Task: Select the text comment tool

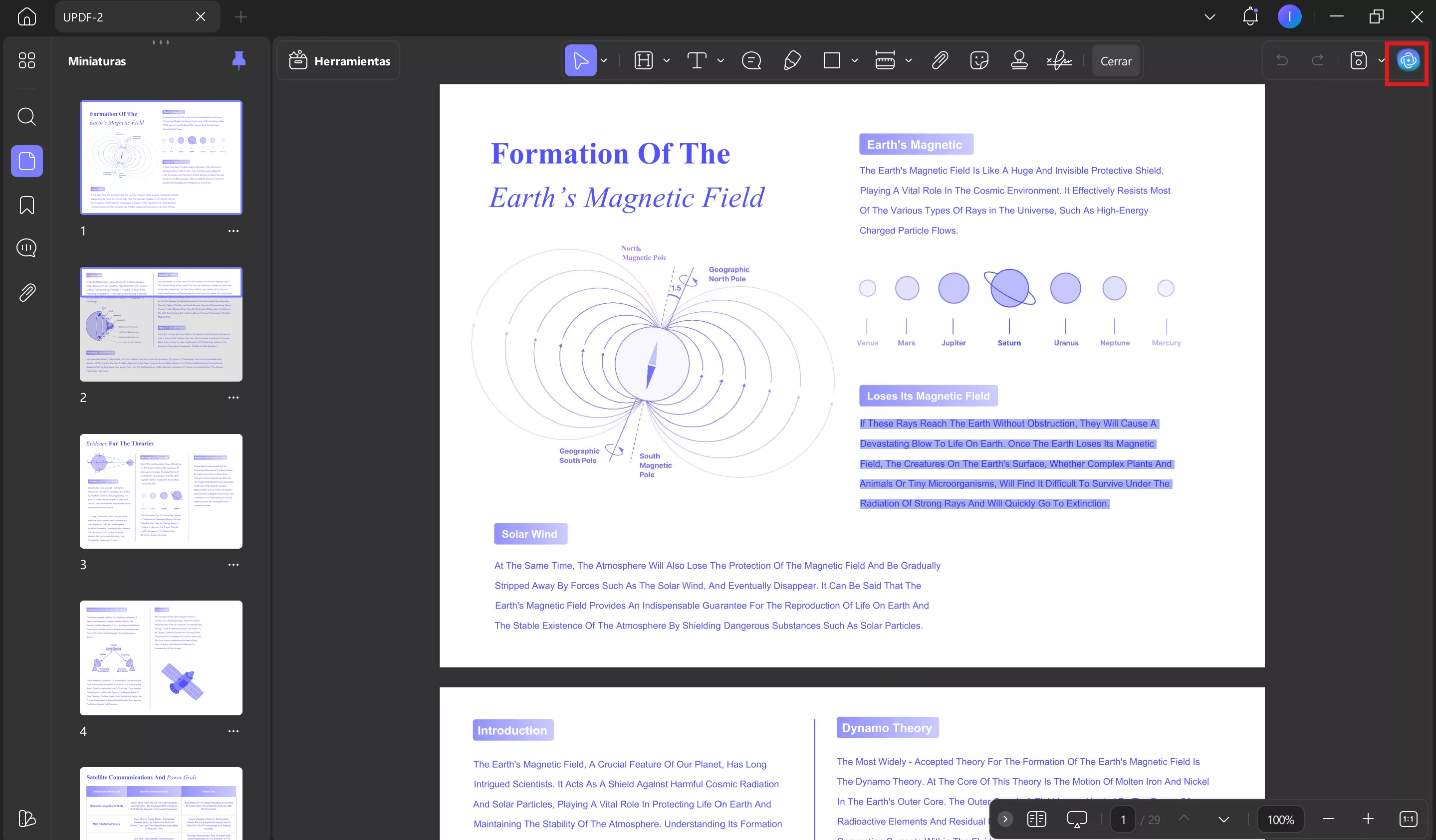Action: (x=697, y=60)
